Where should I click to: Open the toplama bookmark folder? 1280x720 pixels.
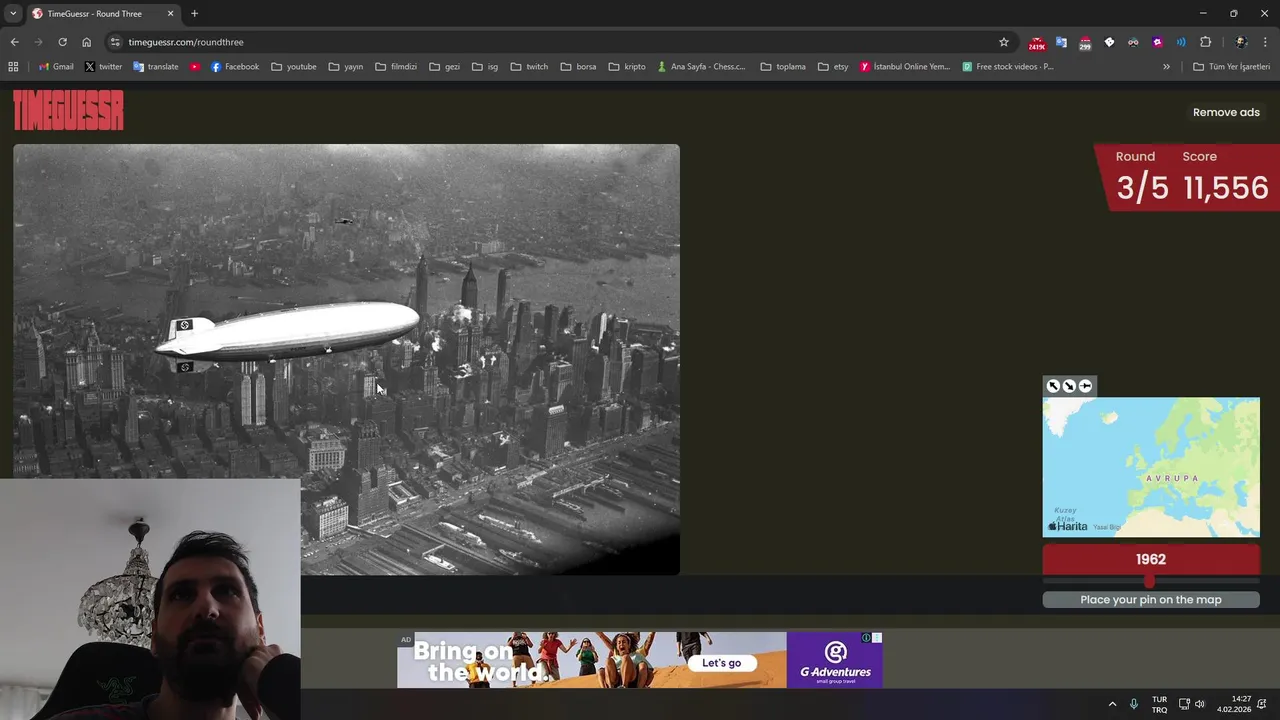pyautogui.click(x=783, y=67)
